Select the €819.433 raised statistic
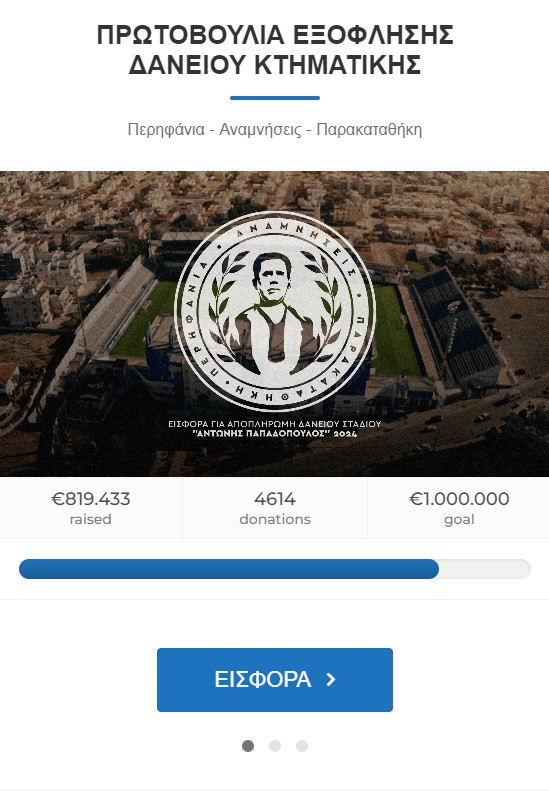The image size is (549, 791). 91,507
